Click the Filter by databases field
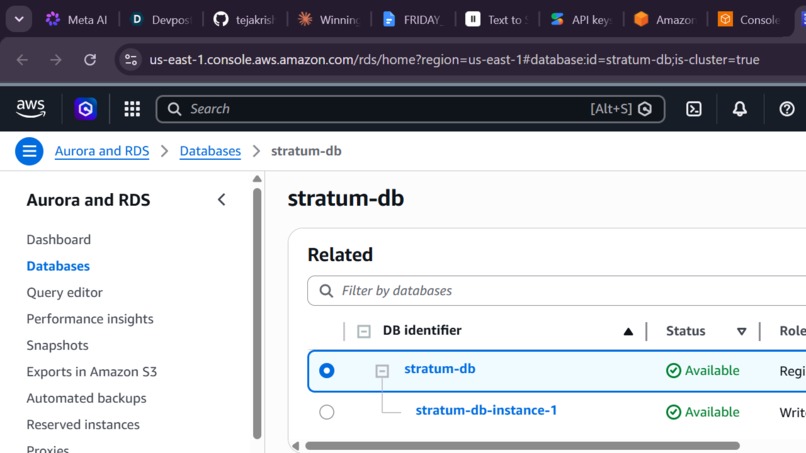806x453 pixels. coord(557,291)
